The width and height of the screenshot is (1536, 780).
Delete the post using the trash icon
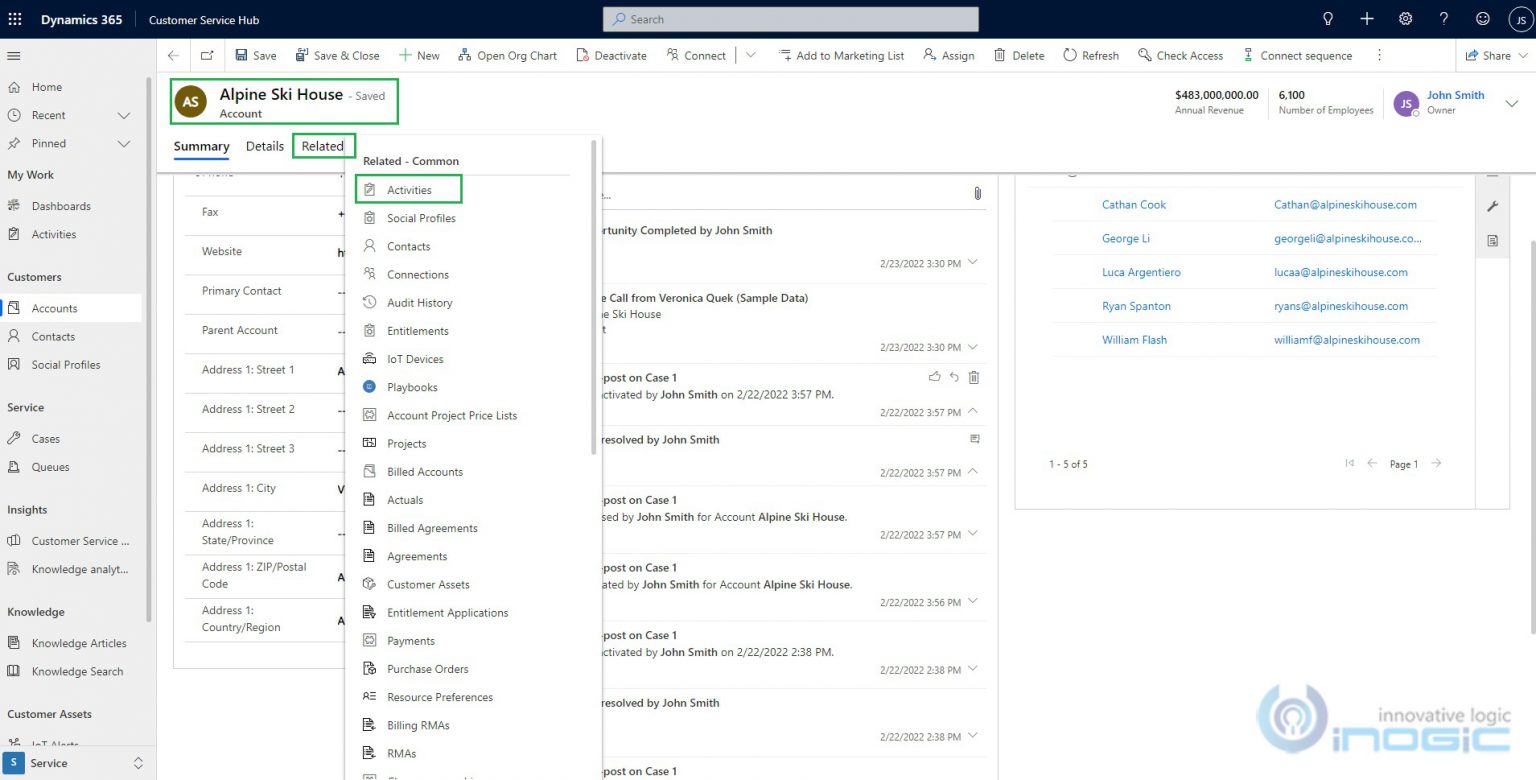click(972, 377)
